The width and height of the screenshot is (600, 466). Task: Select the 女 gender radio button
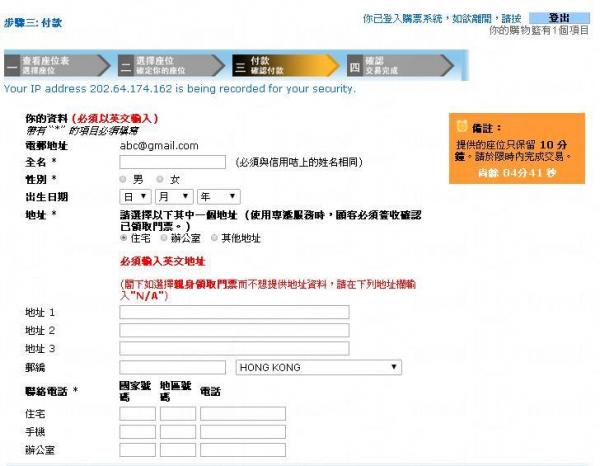160,179
